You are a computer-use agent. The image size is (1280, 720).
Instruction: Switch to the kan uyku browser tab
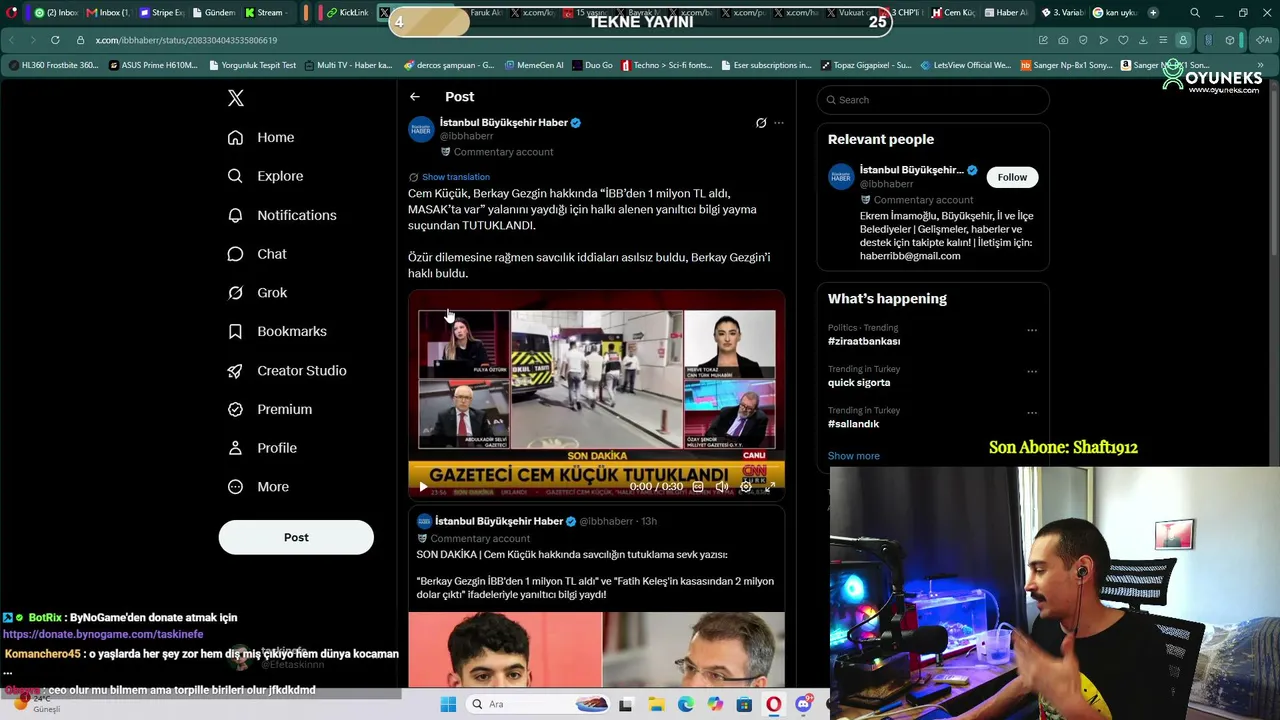coord(1115,13)
